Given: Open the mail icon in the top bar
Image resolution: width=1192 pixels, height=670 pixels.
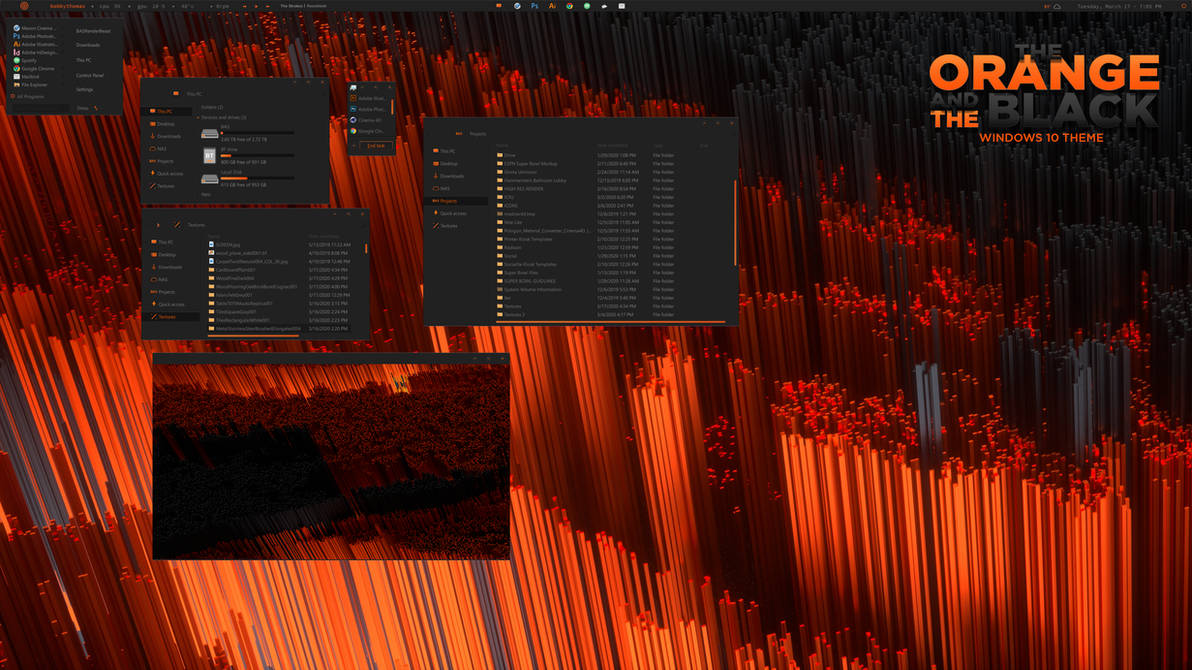Looking at the screenshot, I should click(622, 5).
